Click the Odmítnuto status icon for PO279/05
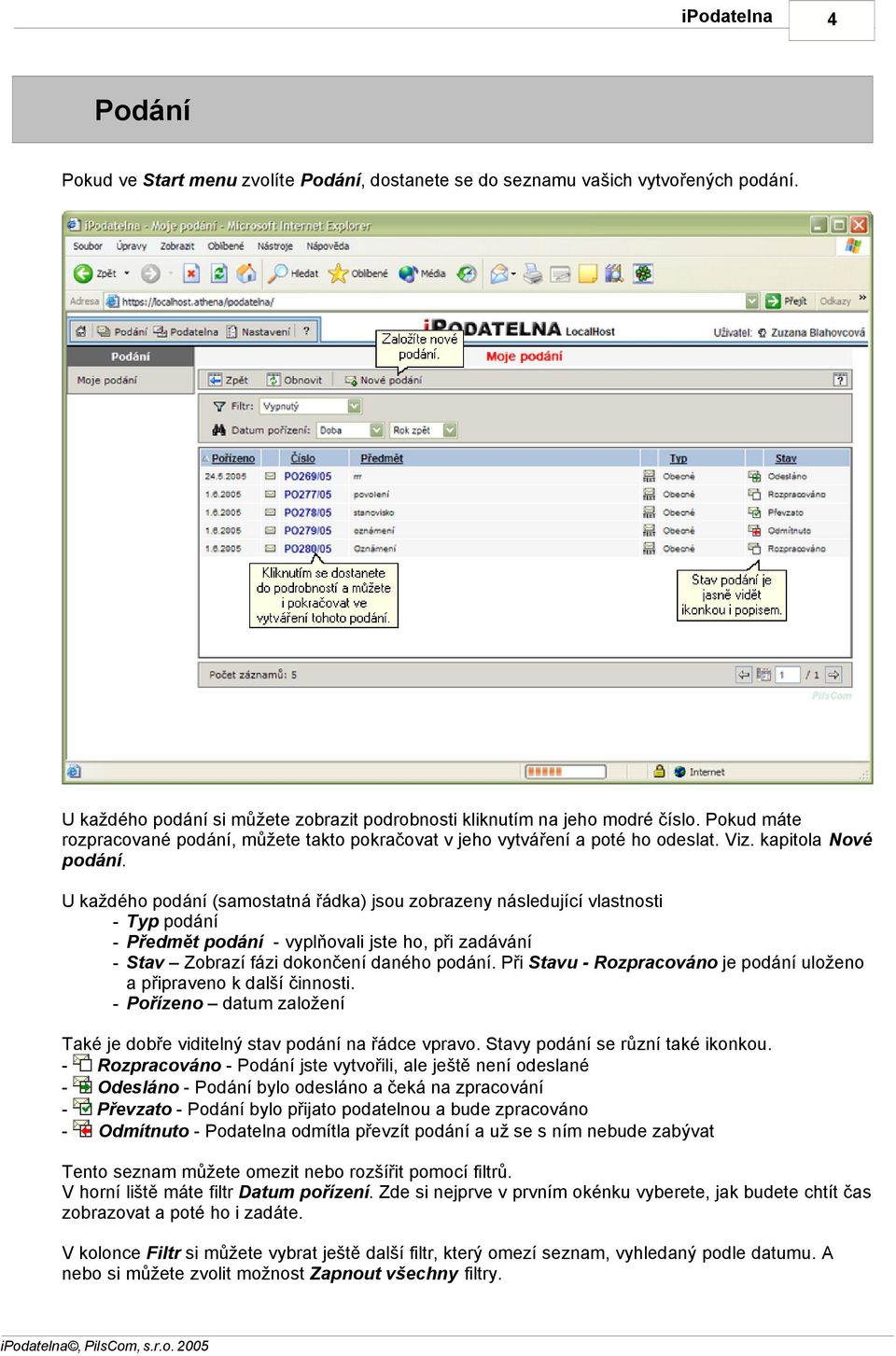896x1356 pixels. pyautogui.click(x=754, y=530)
